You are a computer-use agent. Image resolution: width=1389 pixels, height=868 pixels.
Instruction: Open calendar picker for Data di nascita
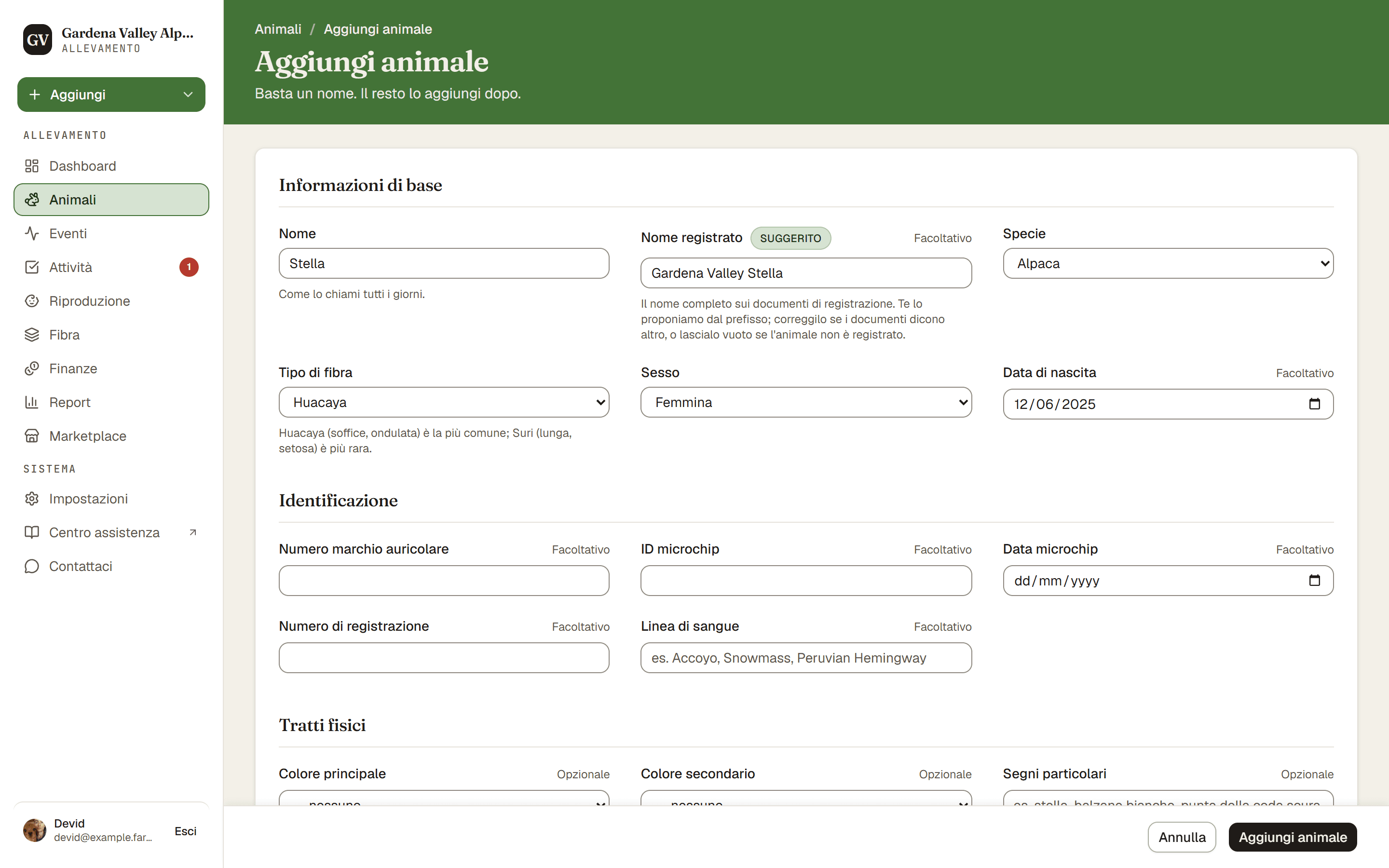point(1314,404)
